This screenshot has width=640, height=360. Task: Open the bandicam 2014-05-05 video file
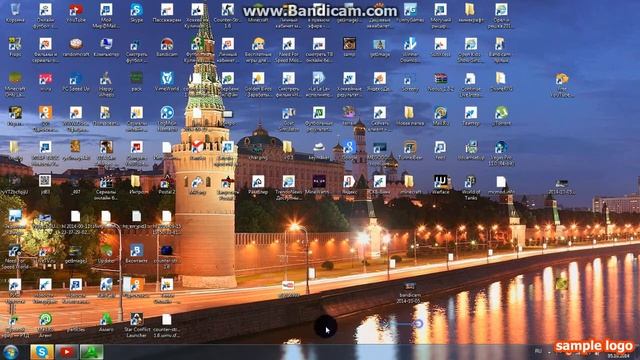pos(409,293)
